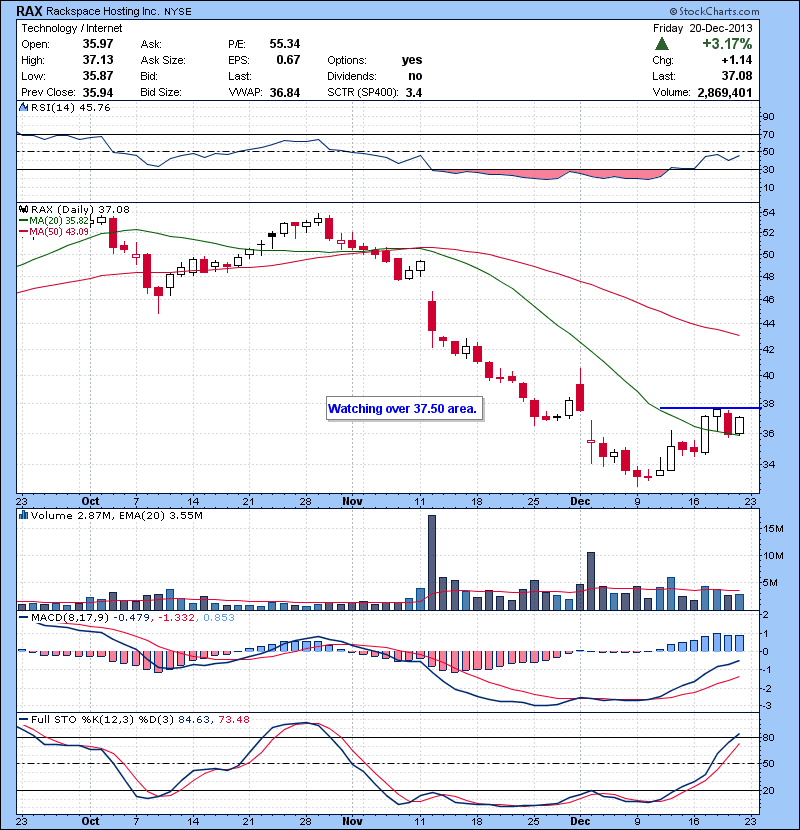The image size is (800, 830).
Task: Click the EPS value 0.67
Action: pos(289,60)
